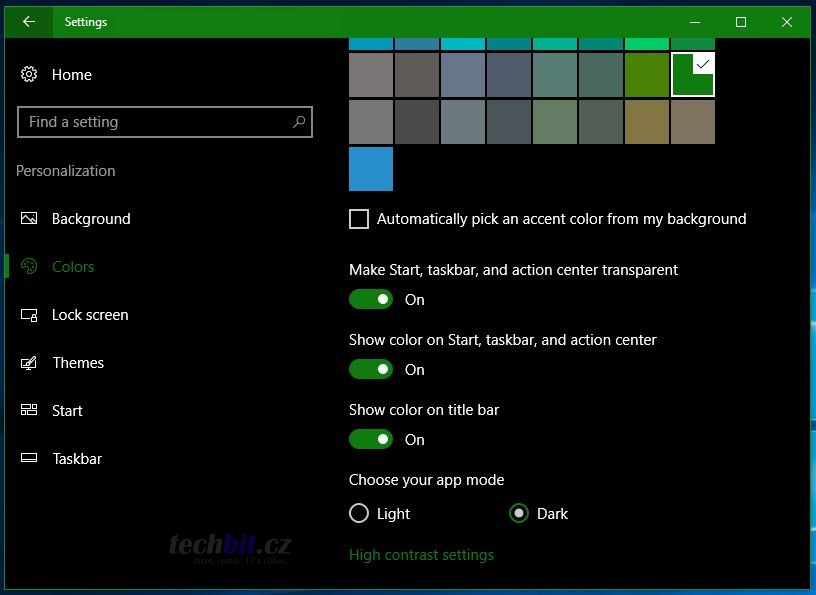Click the search magnifier icon
Viewport: 816px width, 595px height.
(x=298, y=122)
